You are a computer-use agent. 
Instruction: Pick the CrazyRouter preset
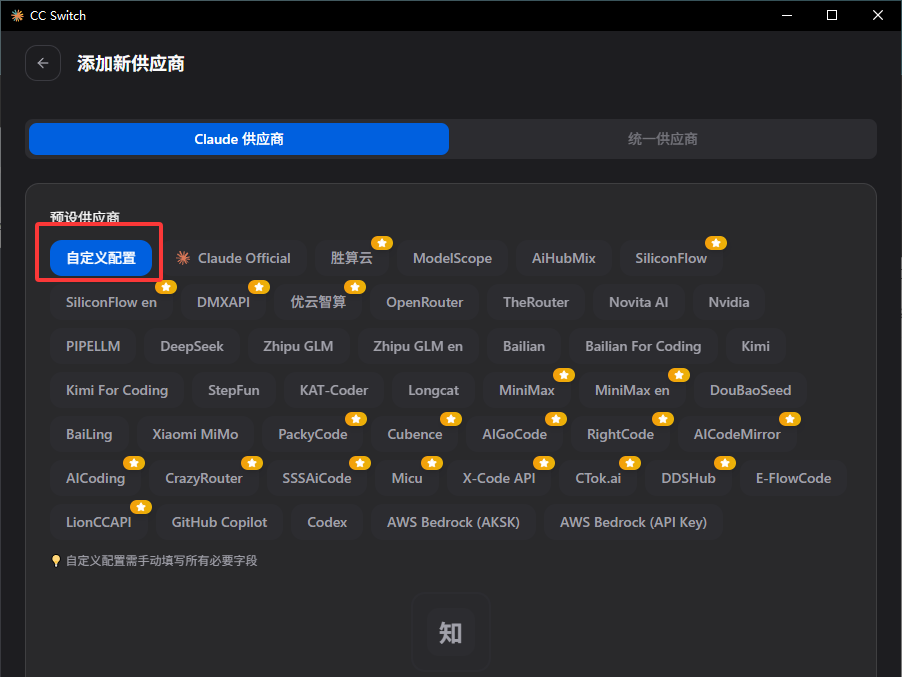(x=204, y=478)
